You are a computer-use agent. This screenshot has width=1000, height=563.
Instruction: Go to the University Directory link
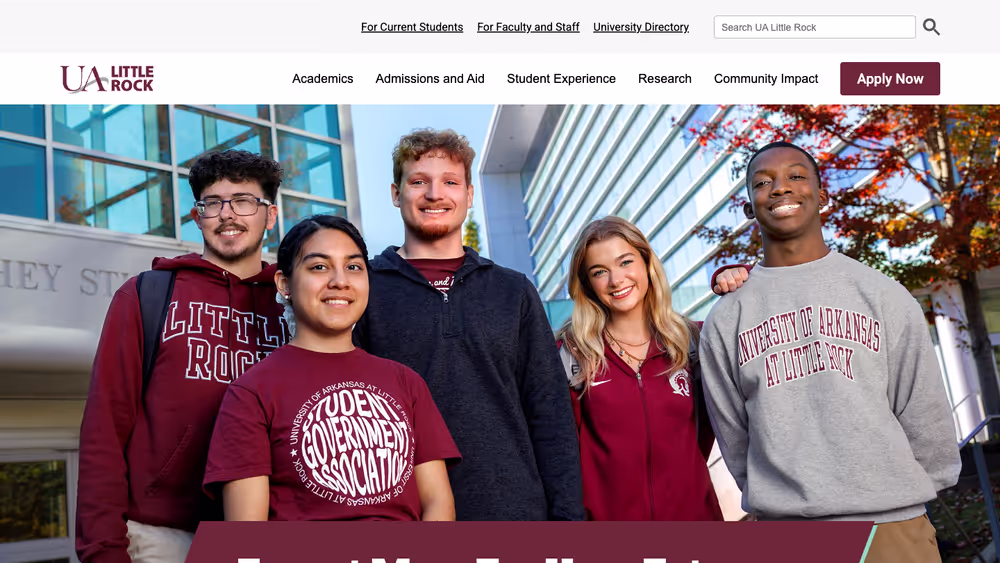pos(641,27)
